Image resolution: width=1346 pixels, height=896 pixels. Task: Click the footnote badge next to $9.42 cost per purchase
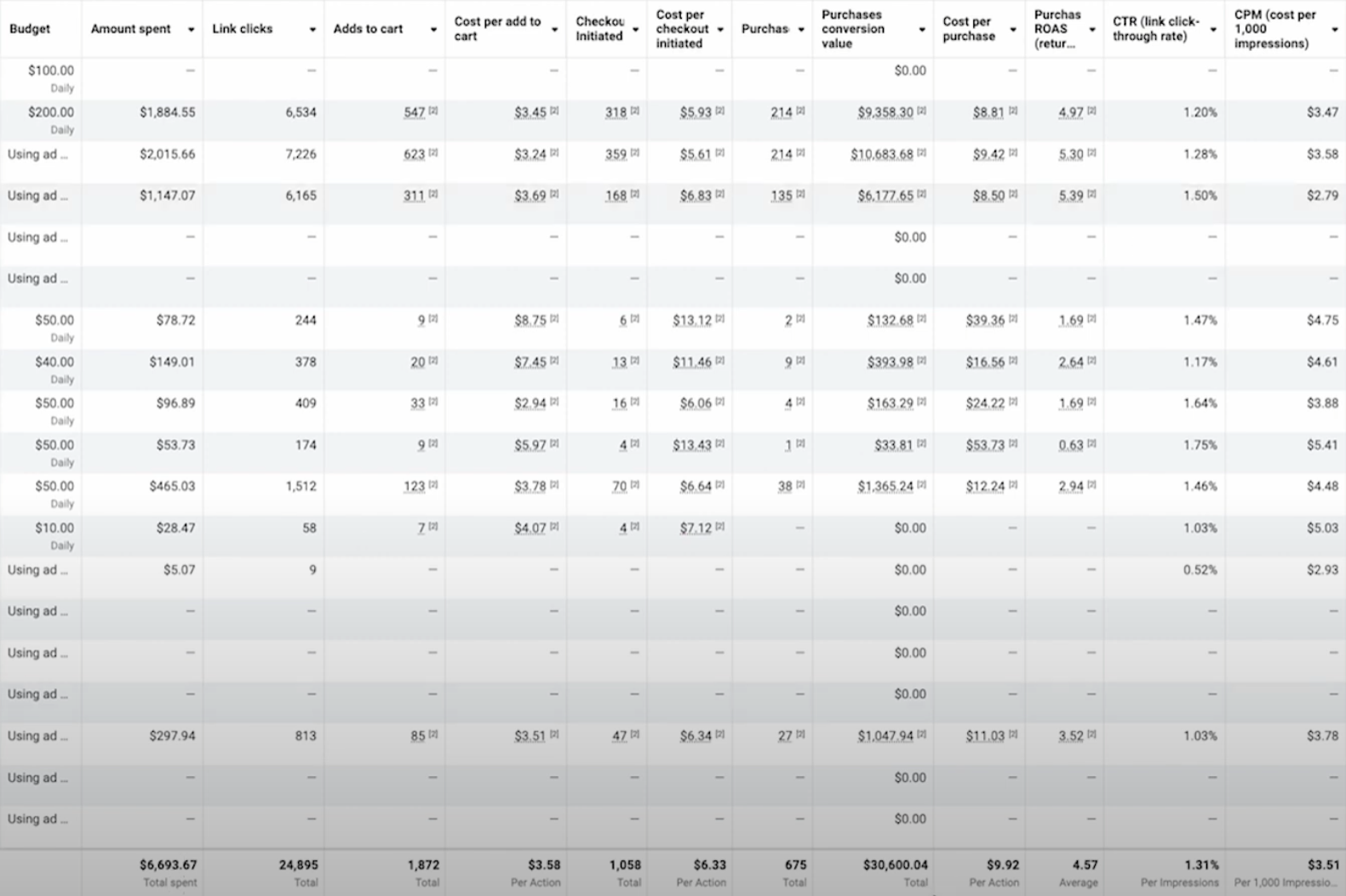pyautogui.click(x=1012, y=153)
